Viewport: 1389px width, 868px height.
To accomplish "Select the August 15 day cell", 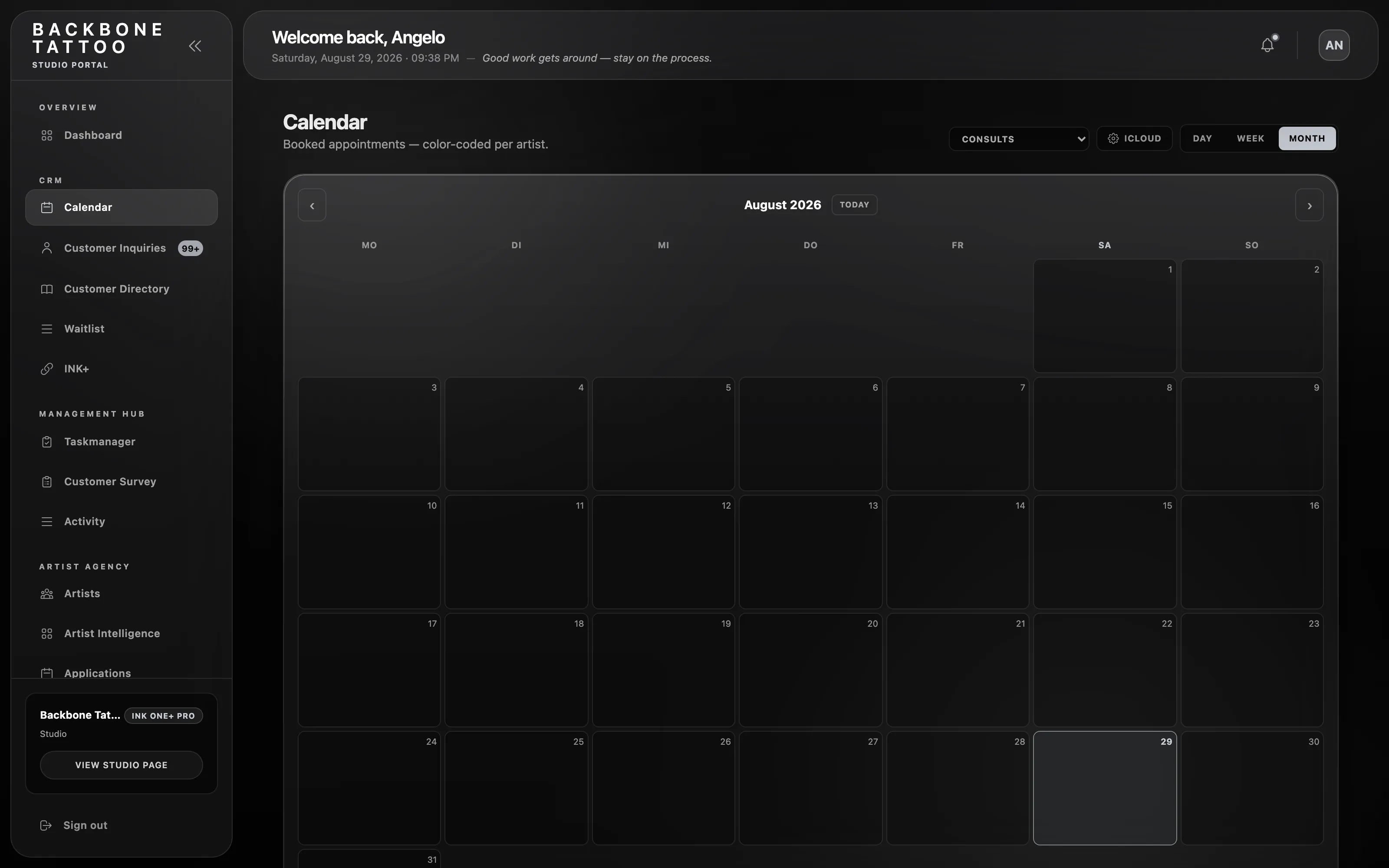I will pyautogui.click(x=1105, y=552).
